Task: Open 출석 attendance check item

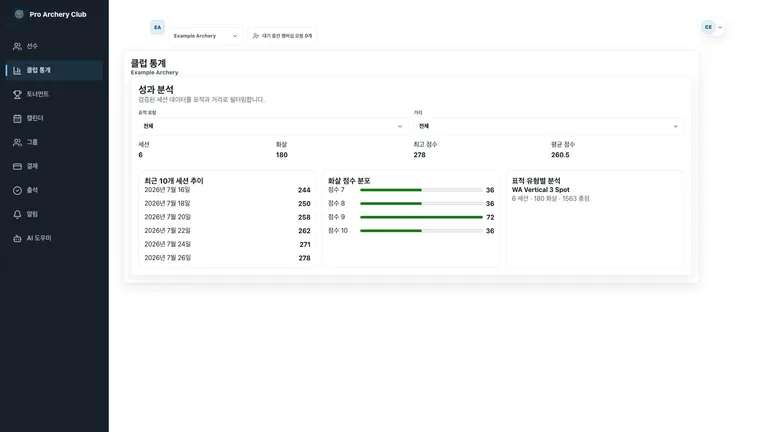Action: (54, 190)
